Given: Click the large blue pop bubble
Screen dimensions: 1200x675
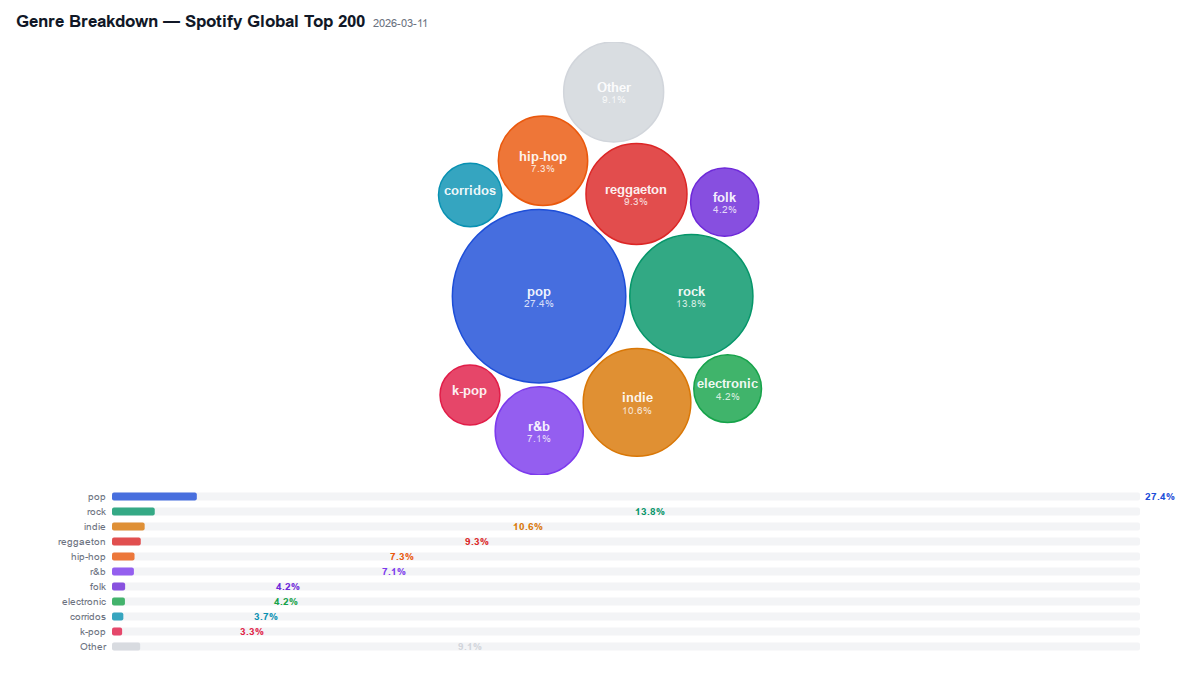Looking at the screenshot, I should 539,296.
